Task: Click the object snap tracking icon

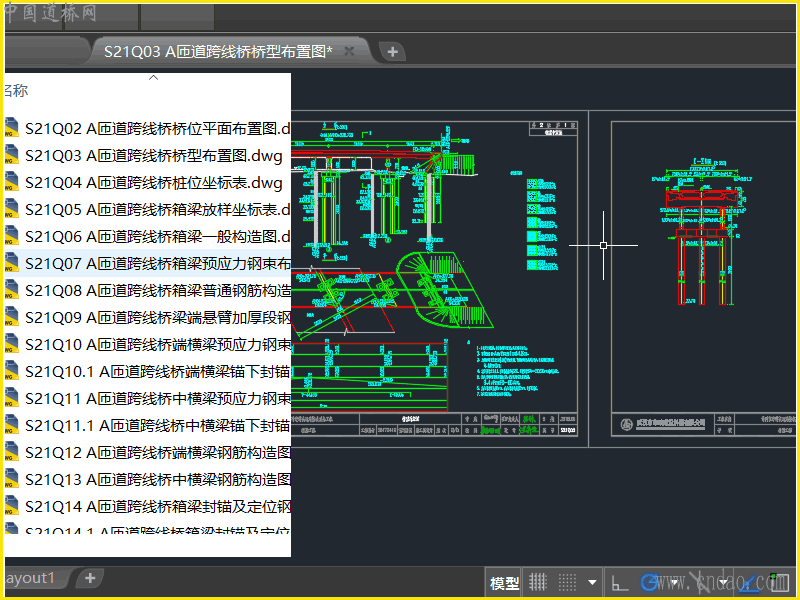Action: [700, 582]
